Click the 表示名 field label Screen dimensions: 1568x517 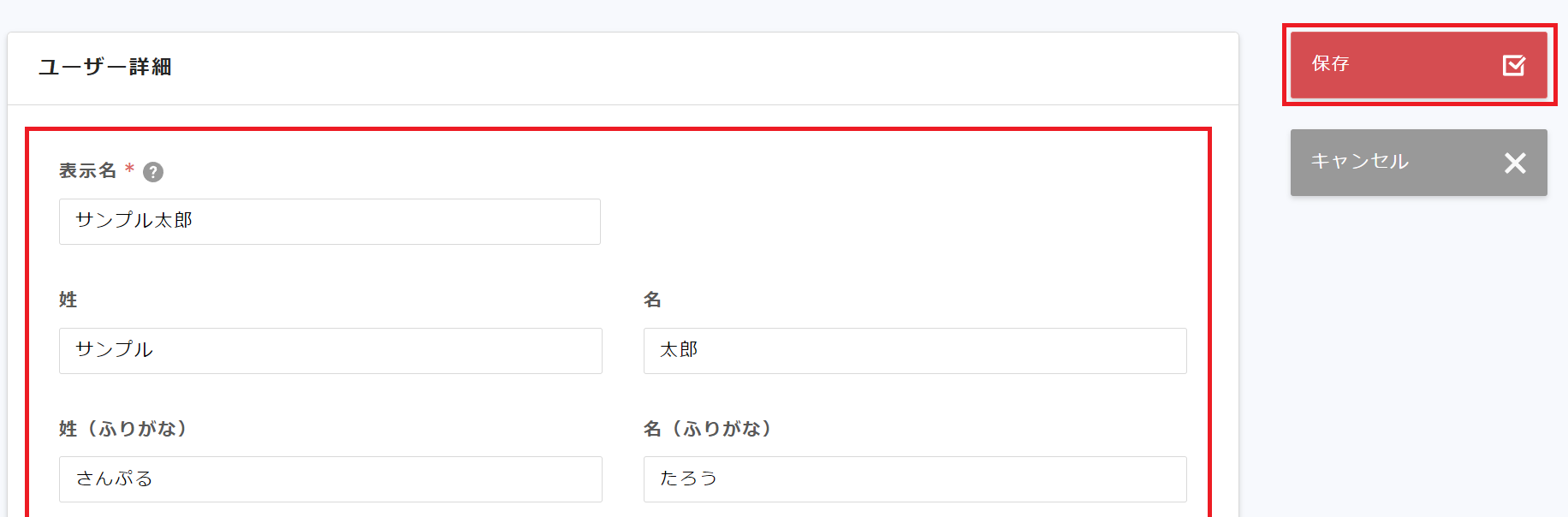click(x=87, y=171)
